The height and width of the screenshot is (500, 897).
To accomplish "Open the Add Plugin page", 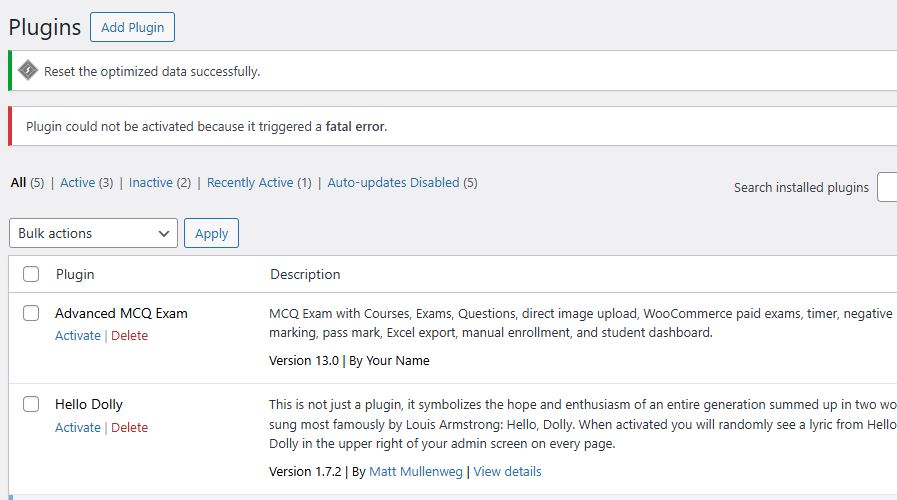I will (x=132, y=27).
